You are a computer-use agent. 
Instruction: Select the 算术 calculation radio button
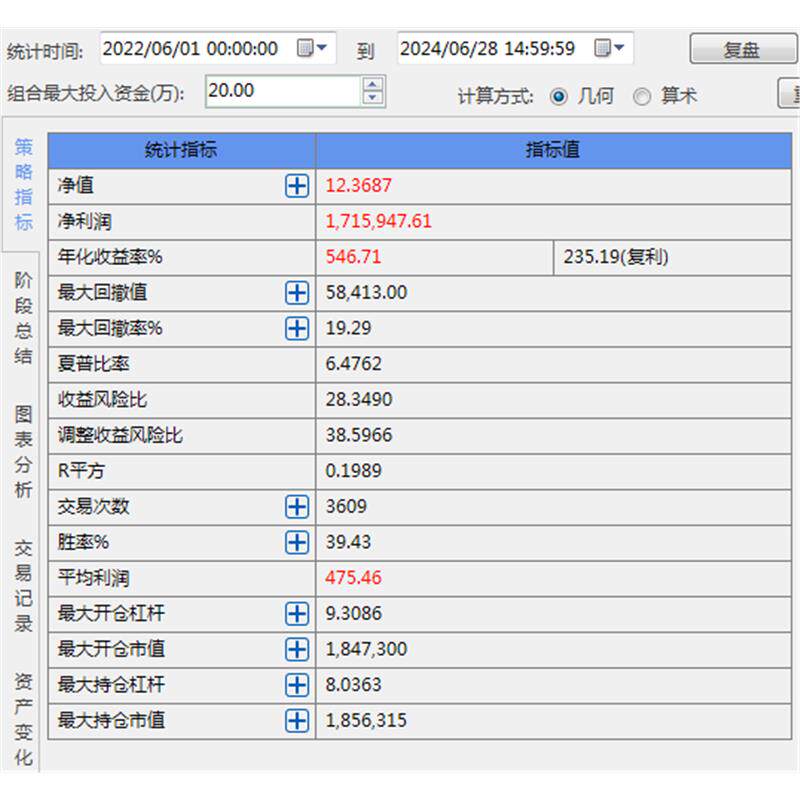pyautogui.click(x=642, y=96)
